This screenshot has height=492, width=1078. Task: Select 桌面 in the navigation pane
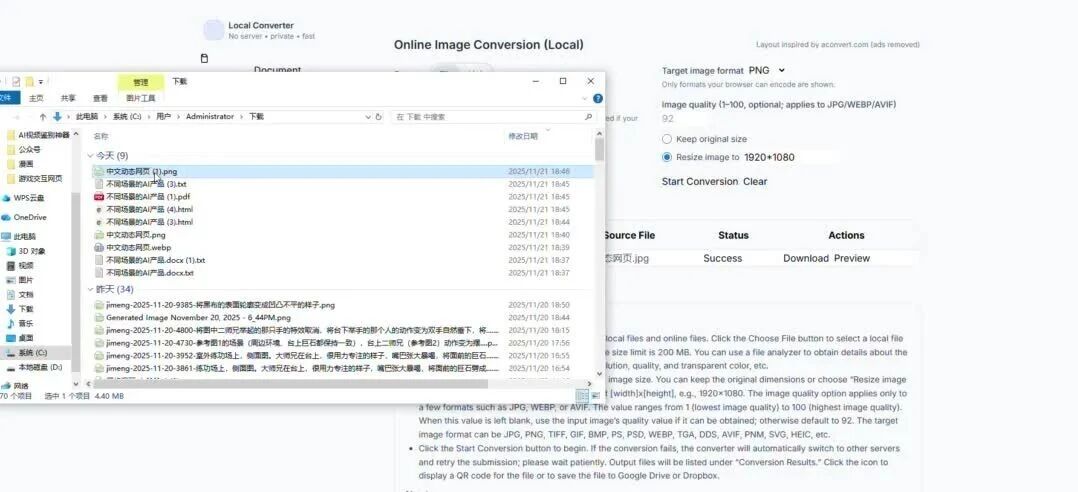point(20,338)
